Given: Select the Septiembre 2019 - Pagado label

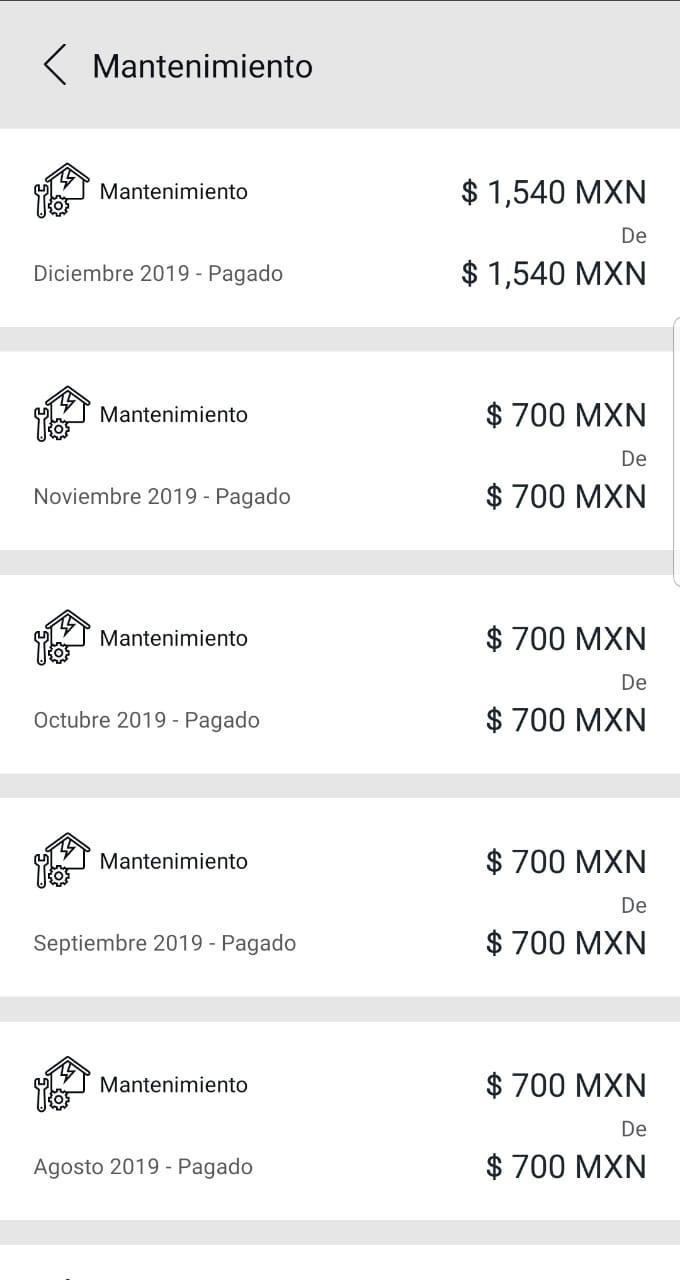Looking at the screenshot, I should click(x=165, y=943).
